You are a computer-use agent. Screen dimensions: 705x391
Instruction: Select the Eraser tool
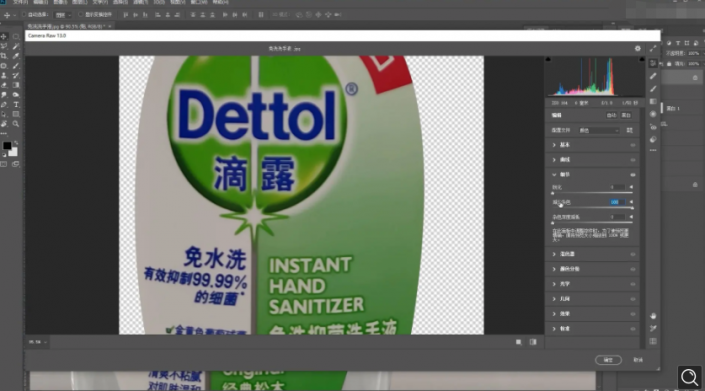point(4,85)
